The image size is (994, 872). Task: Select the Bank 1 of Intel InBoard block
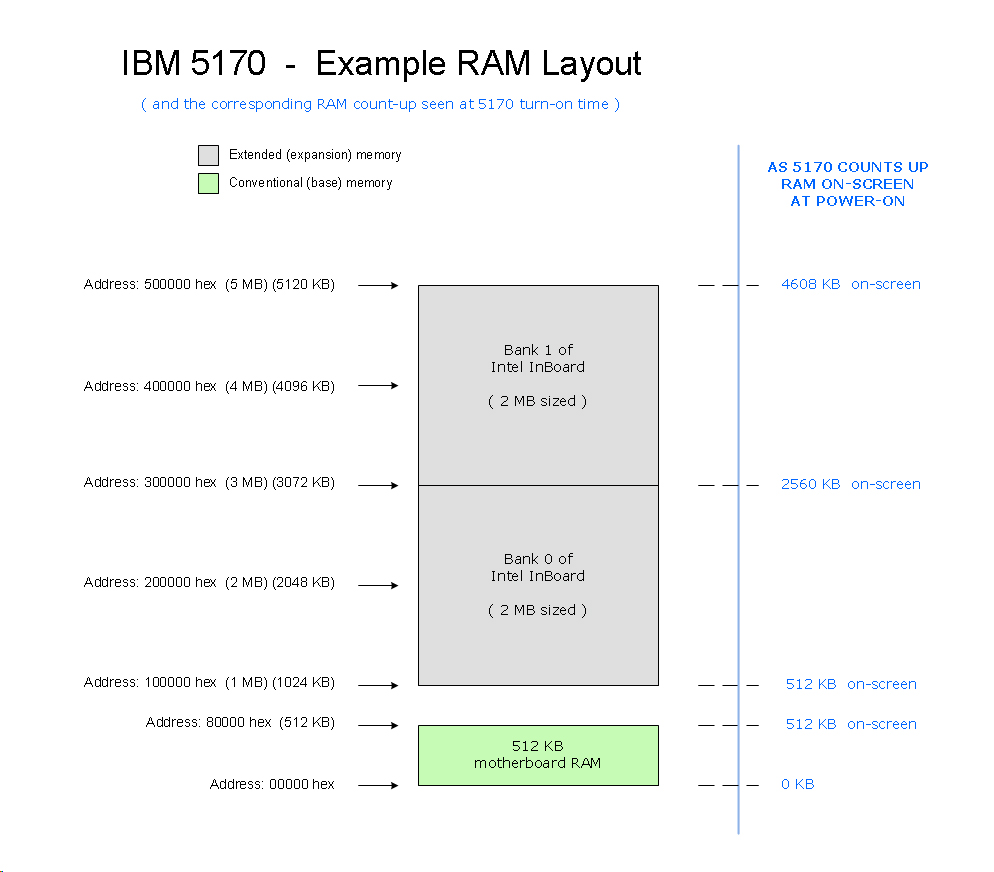pyautogui.click(x=538, y=385)
